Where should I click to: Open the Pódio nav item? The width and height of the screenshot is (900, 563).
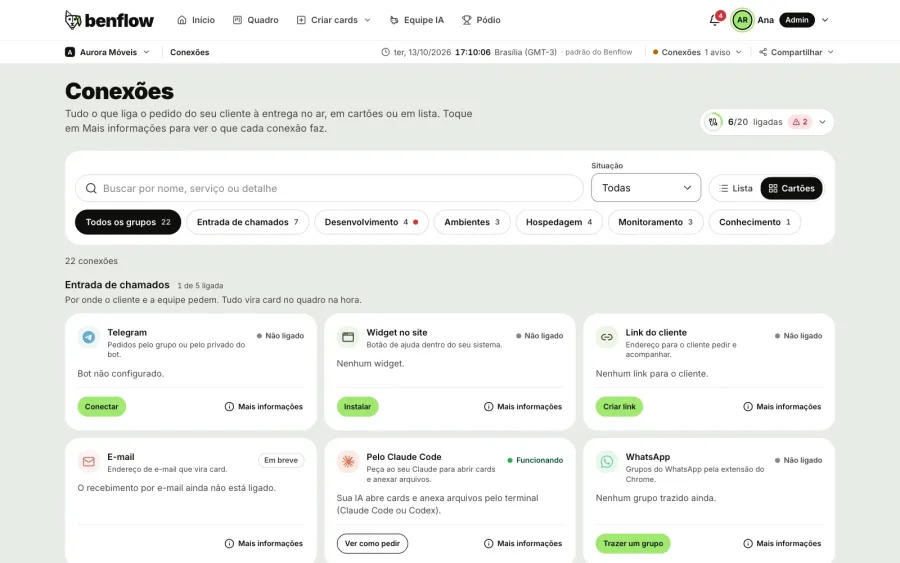(x=481, y=20)
